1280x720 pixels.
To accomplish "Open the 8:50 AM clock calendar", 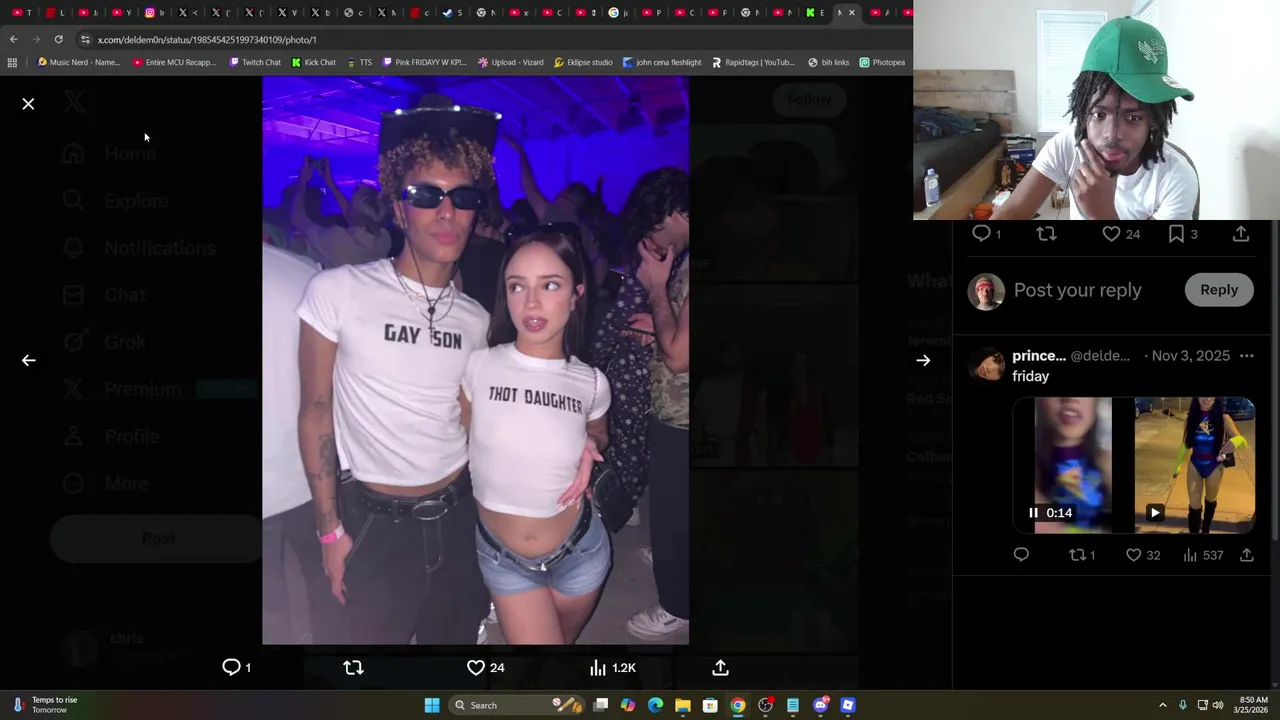I will [1253, 705].
